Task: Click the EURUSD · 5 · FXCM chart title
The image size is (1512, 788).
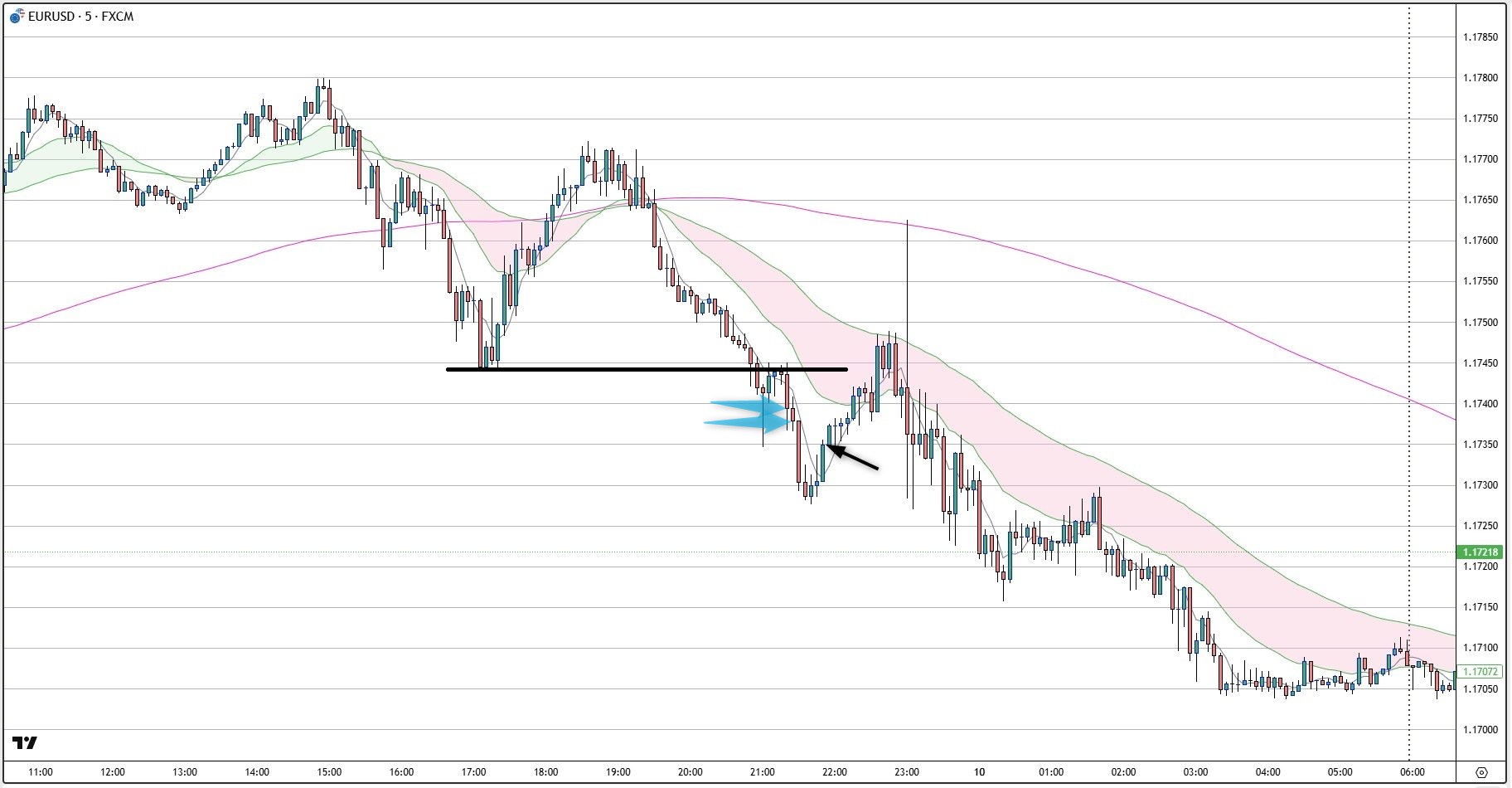Action: tap(80, 17)
